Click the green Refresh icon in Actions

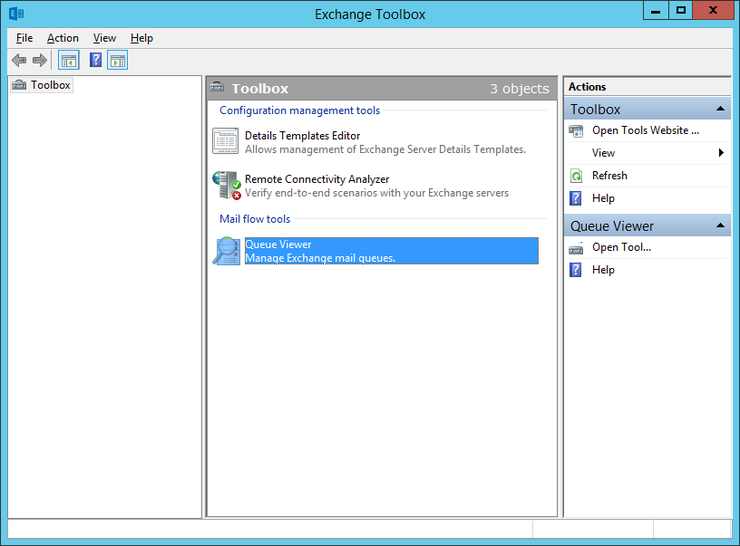[576, 176]
